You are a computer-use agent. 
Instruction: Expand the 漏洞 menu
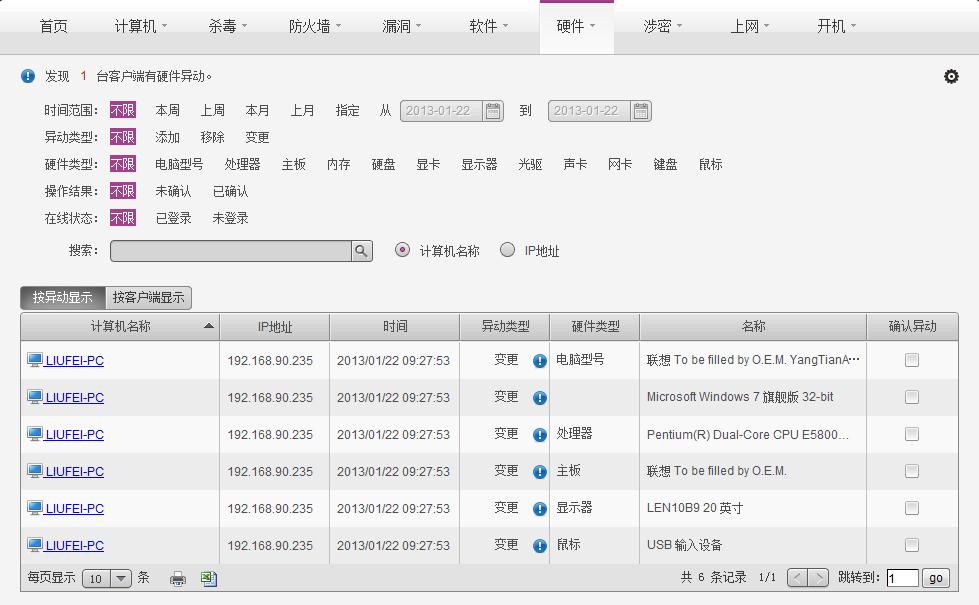[x=401, y=26]
